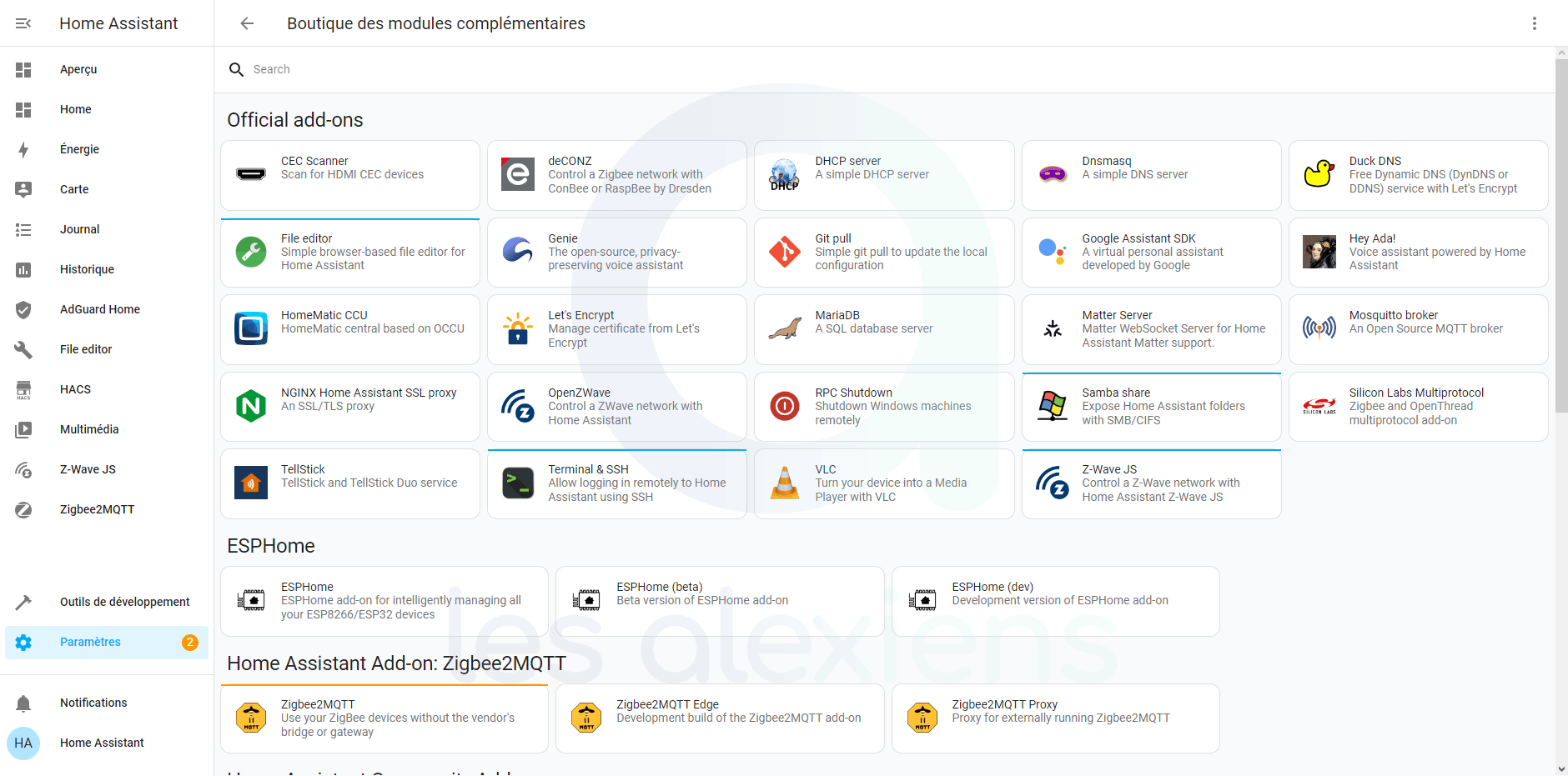Click the Notifications bell icon
Viewport: 1568px width, 776px height.
23,703
